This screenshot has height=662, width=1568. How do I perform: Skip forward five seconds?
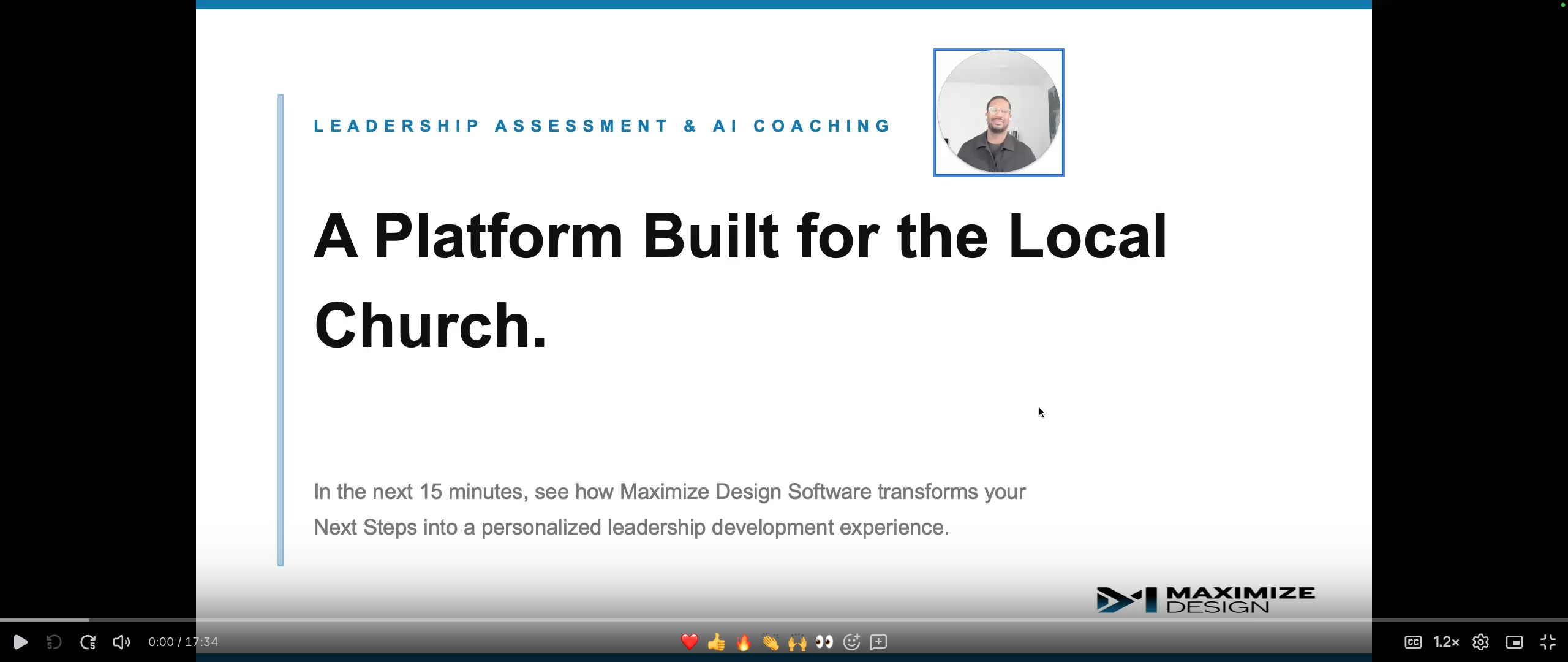tap(88, 642)
